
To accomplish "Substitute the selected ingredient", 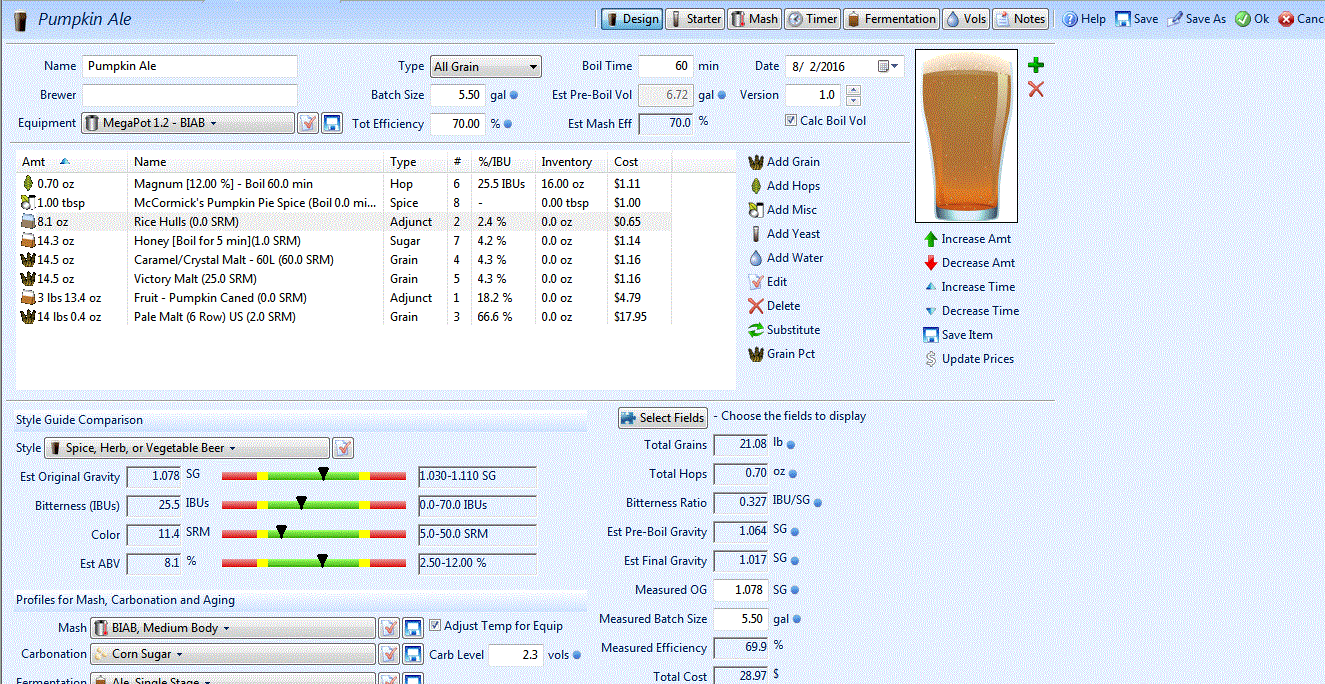I will coord(784,330).
